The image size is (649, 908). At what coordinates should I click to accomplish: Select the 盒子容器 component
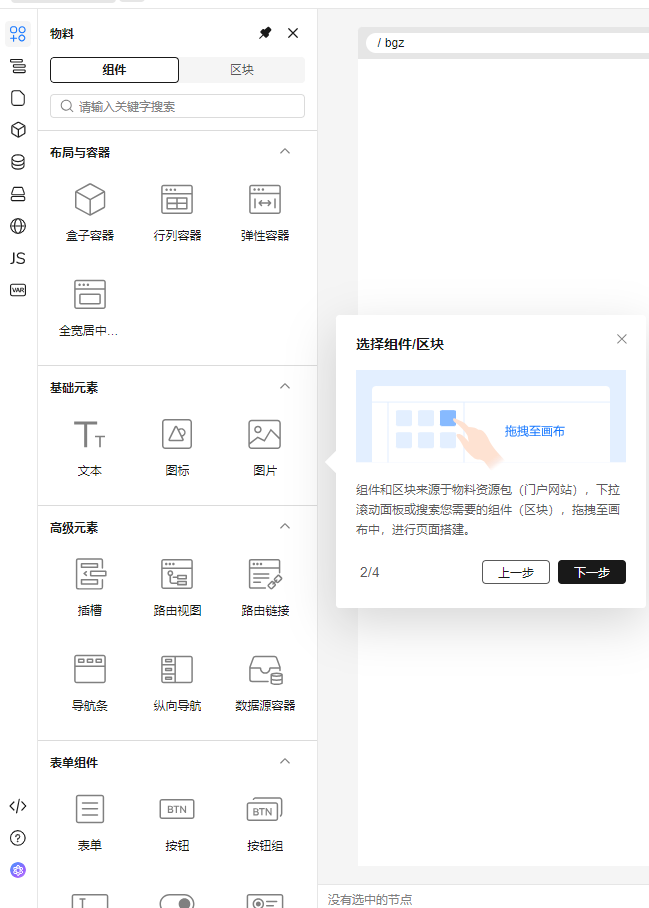tap(90, 213)
